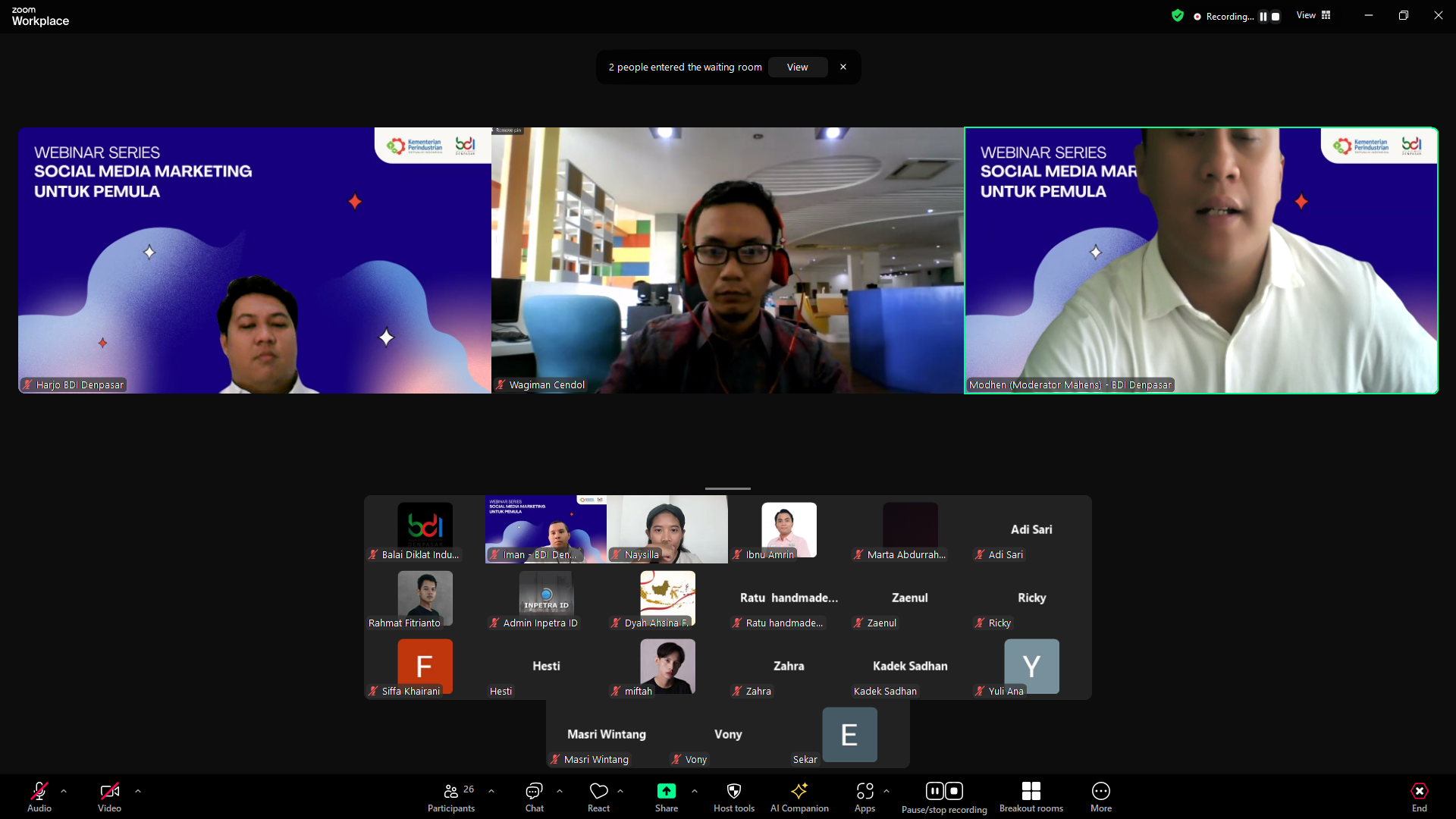Open Breakout rooms
The image size is (1456, 819).
coord(1031,796)
